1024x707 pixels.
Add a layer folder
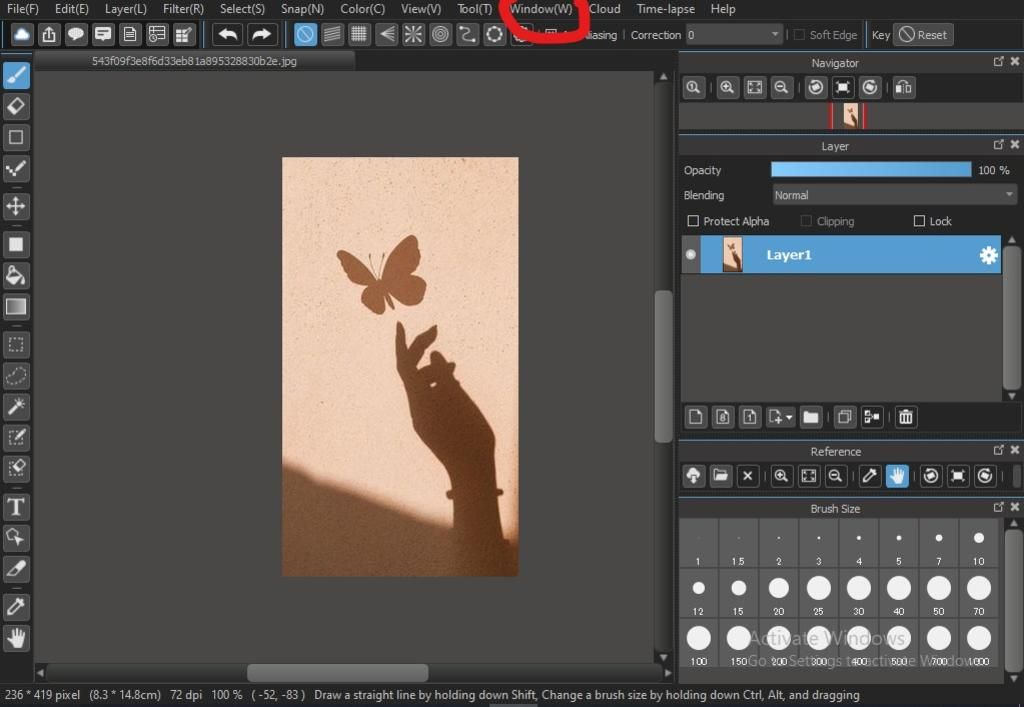(x=810, y=416)
